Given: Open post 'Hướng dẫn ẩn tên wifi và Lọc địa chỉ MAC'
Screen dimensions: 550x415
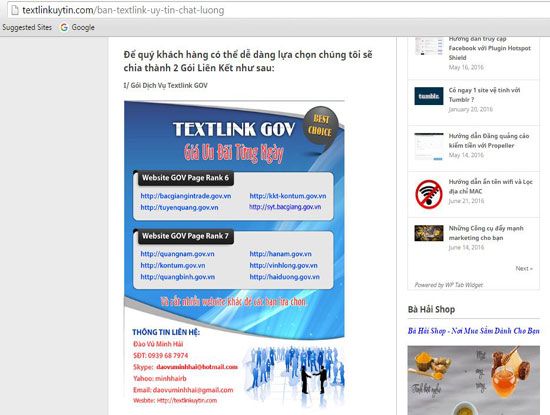Looking at the screenshot, I should click(490, 186).
